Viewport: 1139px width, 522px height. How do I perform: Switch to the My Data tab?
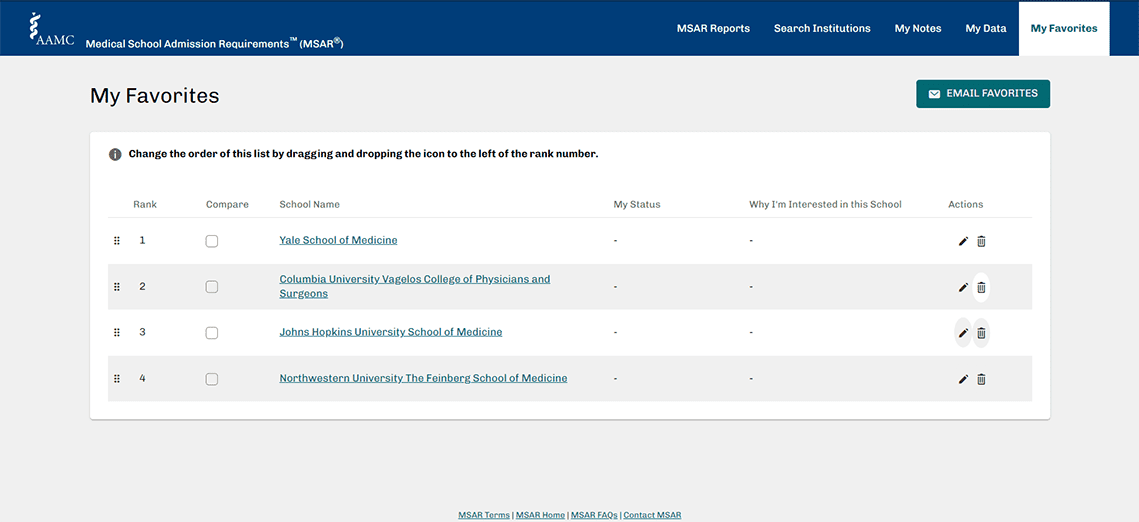[x=986, y=28]
